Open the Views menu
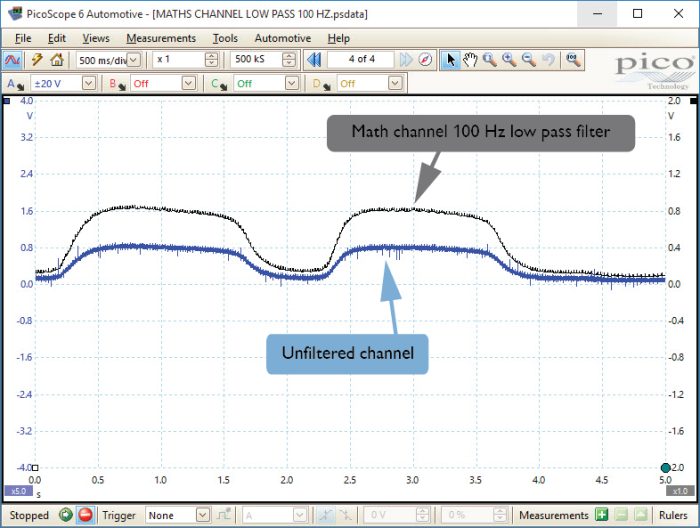The width and height of the screenshot is (700, 528). [96, 38]
